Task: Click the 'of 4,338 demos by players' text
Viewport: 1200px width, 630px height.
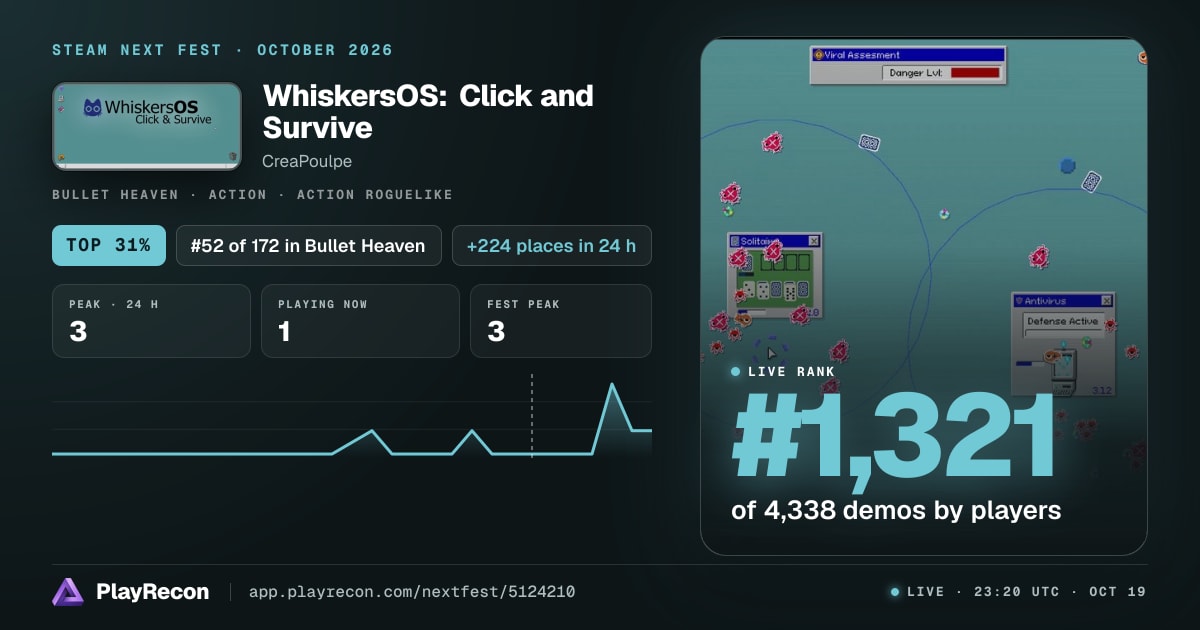Action: pyautogui.click(x=896, y=510)
